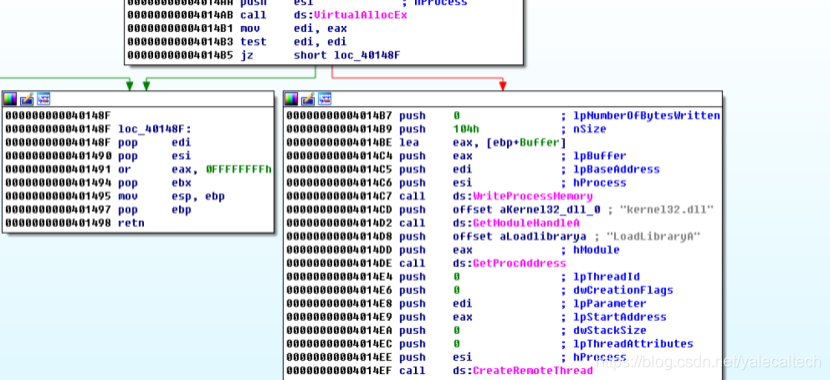Image resolution: width=830 pixels, height=380 pixels.
Task: Click address 0000000000401498 at line start
Action: pos(59,223)
